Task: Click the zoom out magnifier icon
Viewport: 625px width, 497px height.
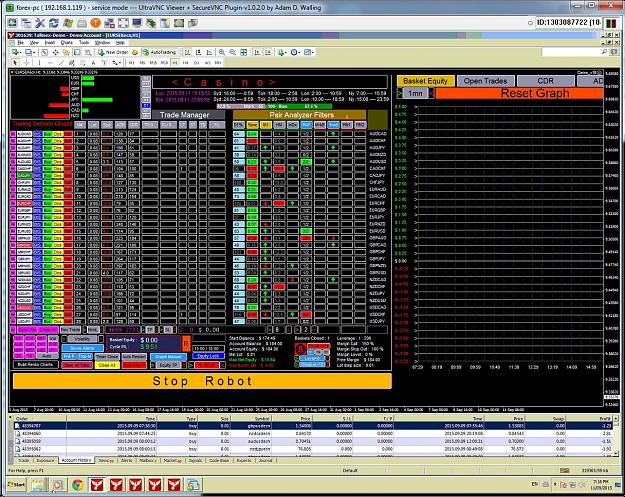Action: [232, 52]
